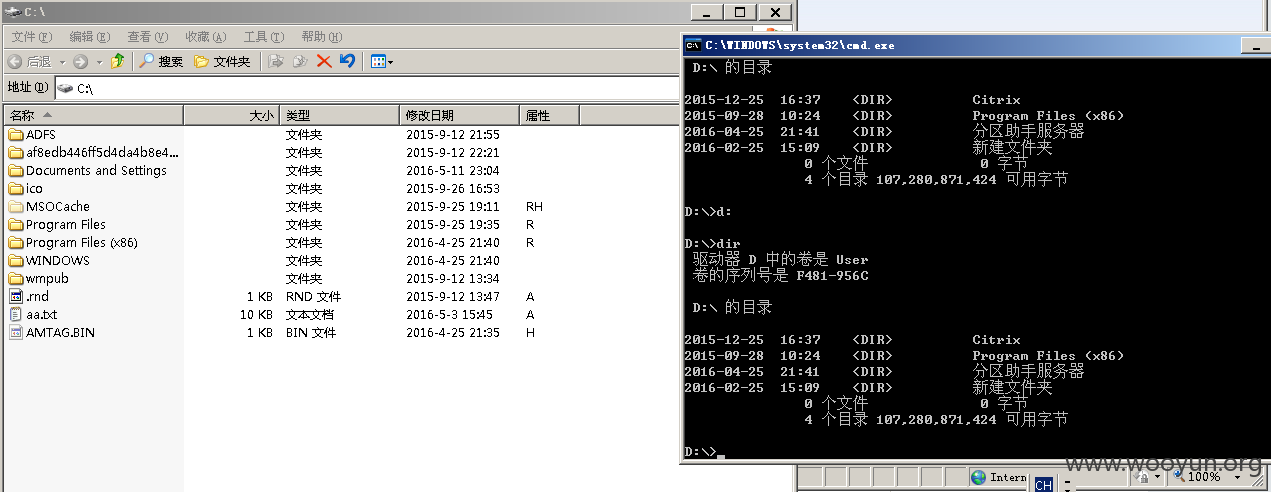Open the Views dropdown button
Viewport: 1271px width, 492px height.
382,61
